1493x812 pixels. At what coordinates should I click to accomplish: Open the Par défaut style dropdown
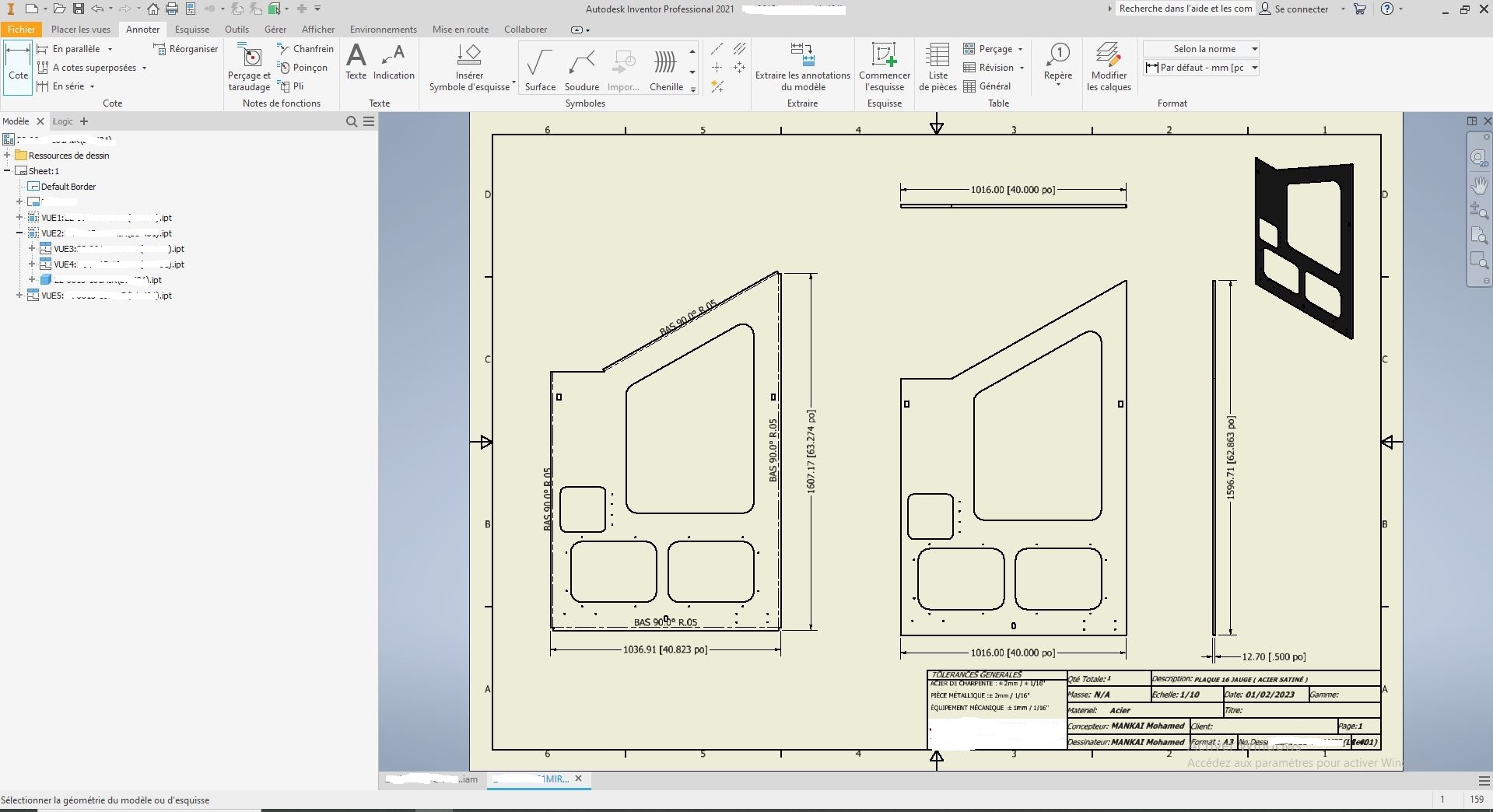[x=1200, y=68]
